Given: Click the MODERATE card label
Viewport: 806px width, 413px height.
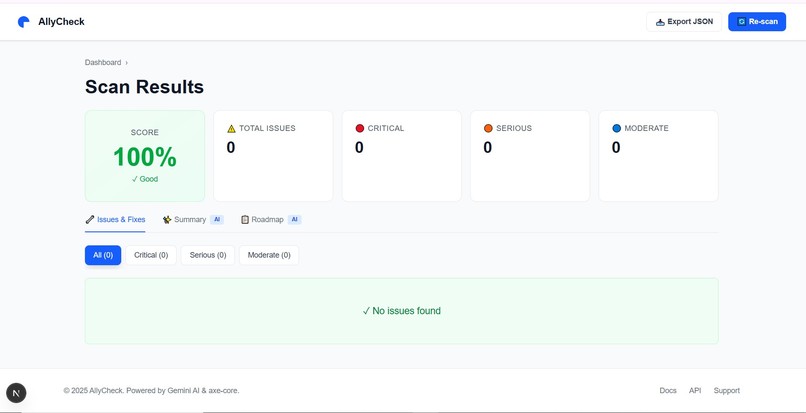Looking at the screenshot, I should tap(647, 128).
